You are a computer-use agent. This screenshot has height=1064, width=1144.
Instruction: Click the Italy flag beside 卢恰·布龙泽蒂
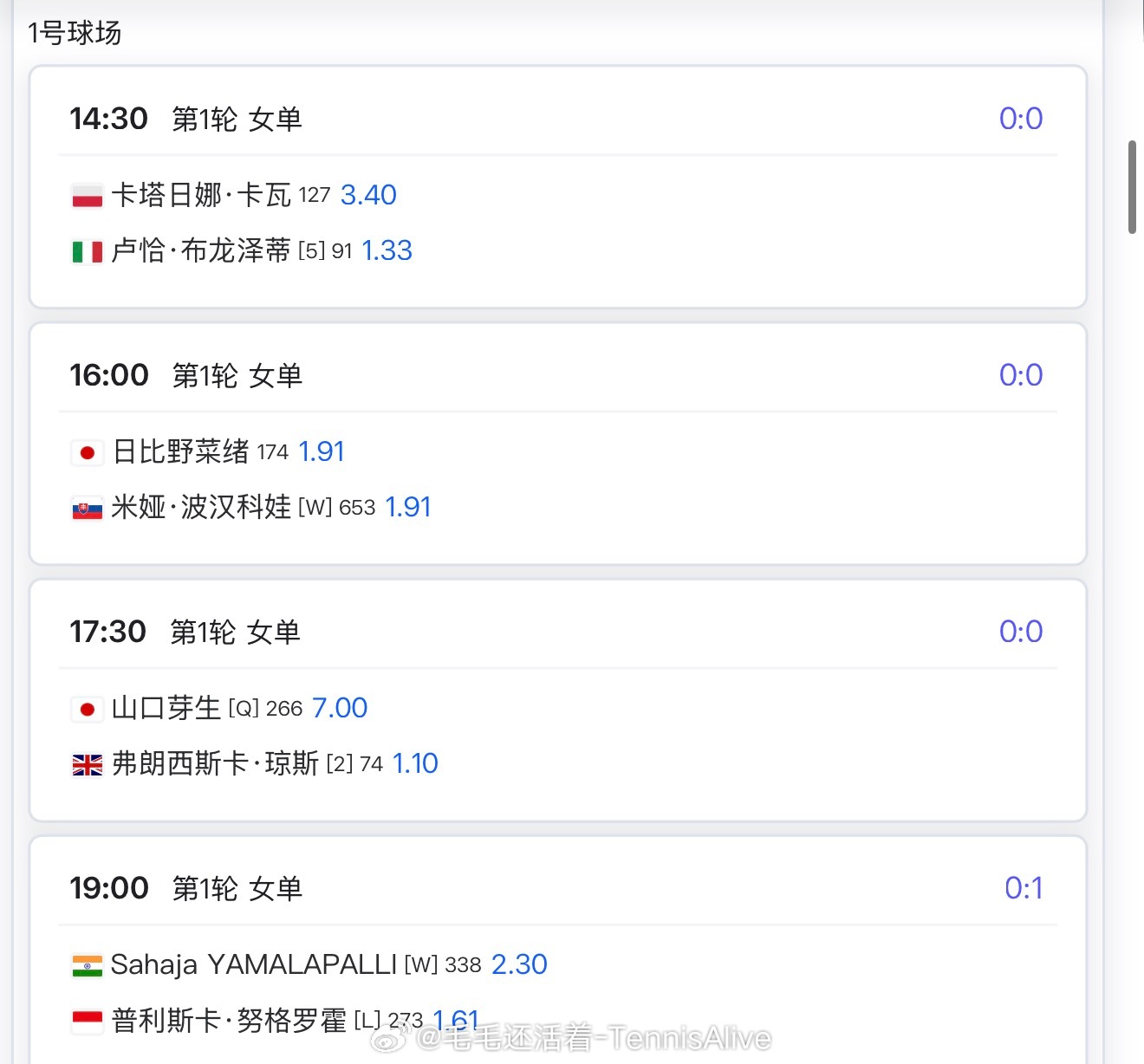87,251
